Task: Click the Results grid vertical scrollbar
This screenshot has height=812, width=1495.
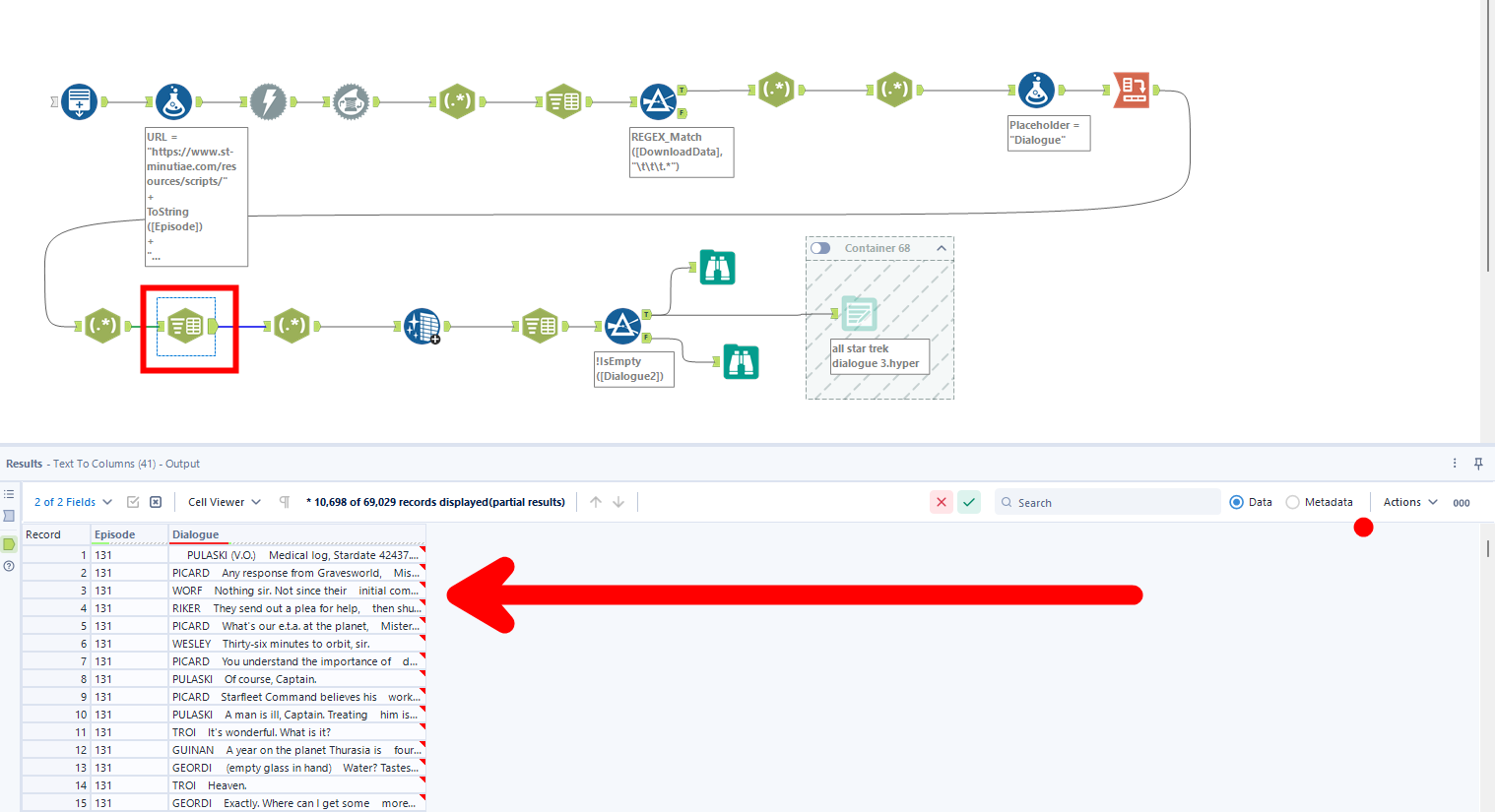Action: (x=1487, y=547)
